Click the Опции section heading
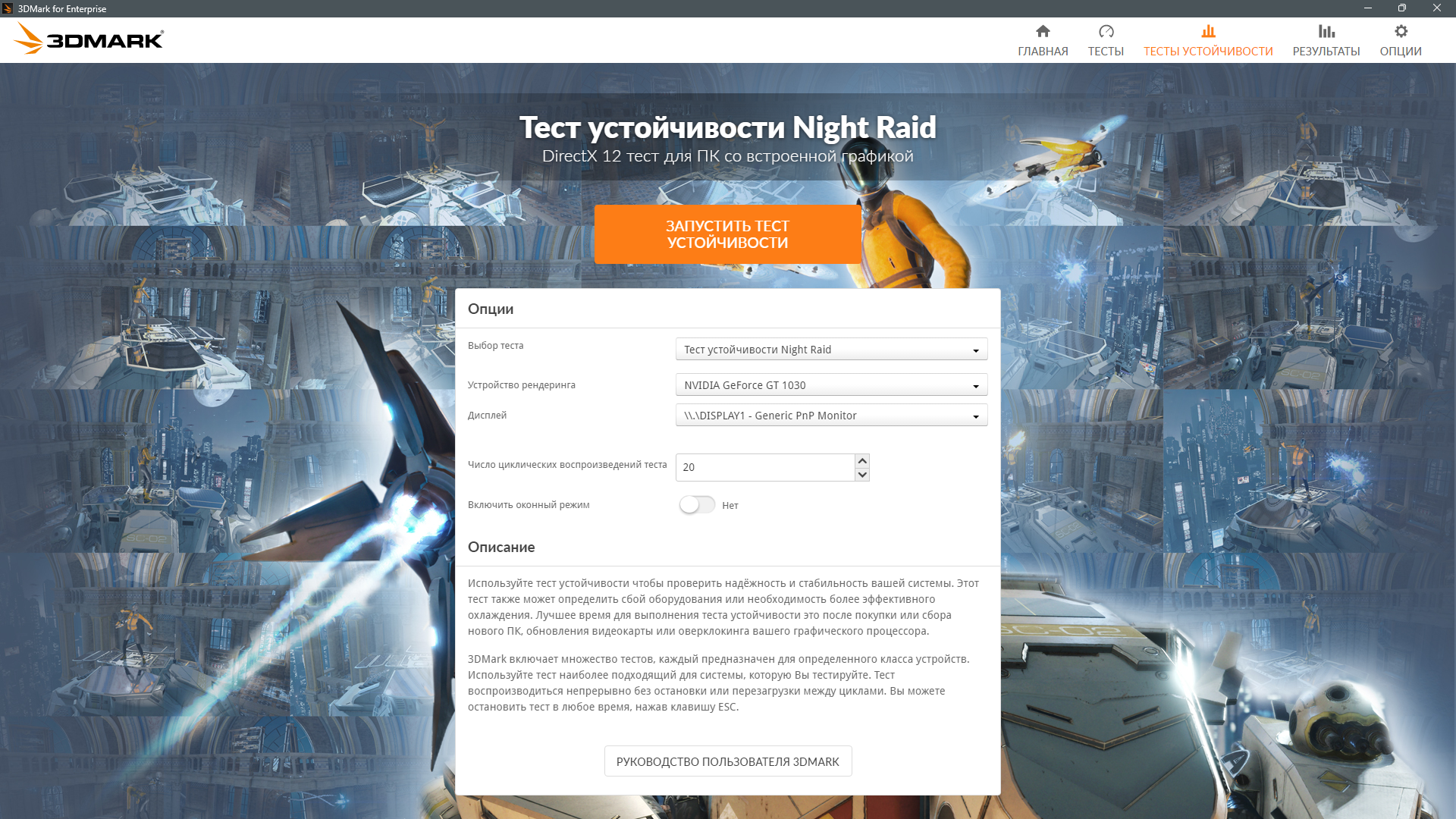 point(491,309)
